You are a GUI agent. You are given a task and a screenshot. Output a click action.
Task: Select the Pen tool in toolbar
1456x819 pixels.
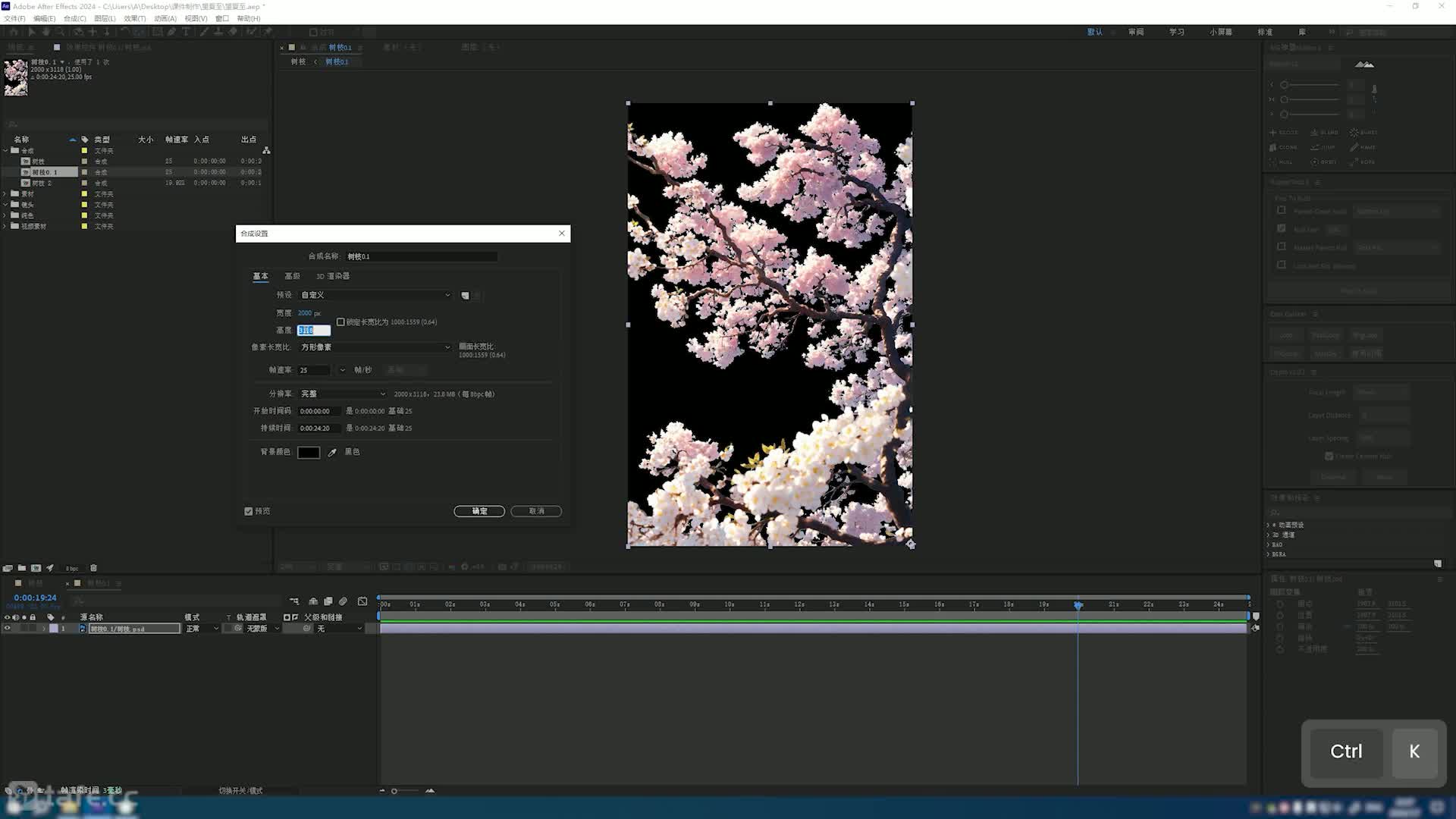[x=171, y=32]
